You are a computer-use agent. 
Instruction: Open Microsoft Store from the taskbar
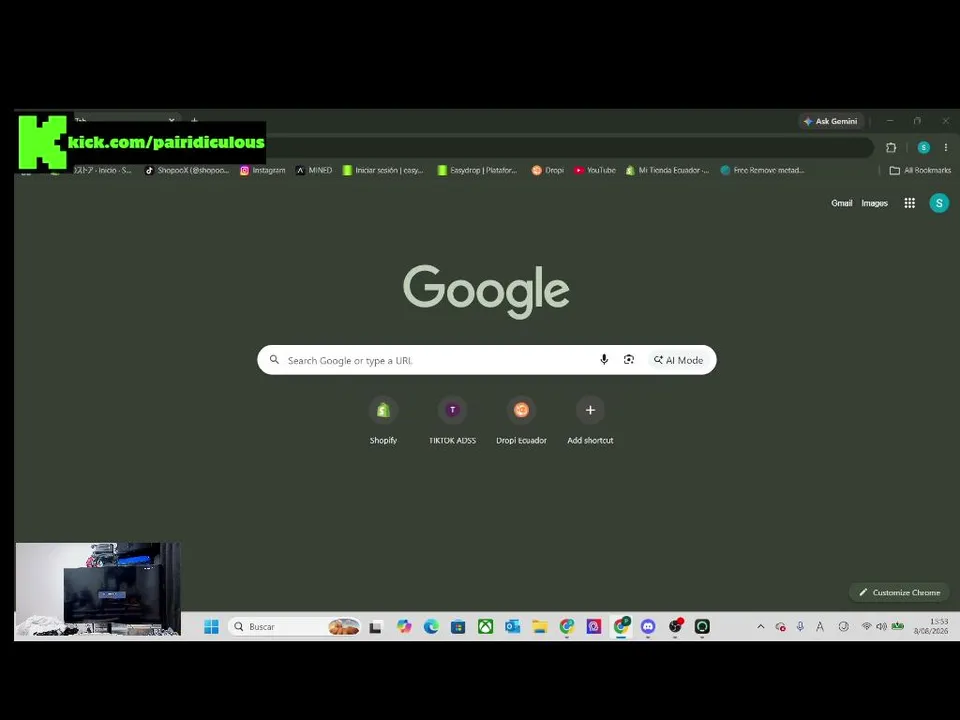[x=458, y=626]
